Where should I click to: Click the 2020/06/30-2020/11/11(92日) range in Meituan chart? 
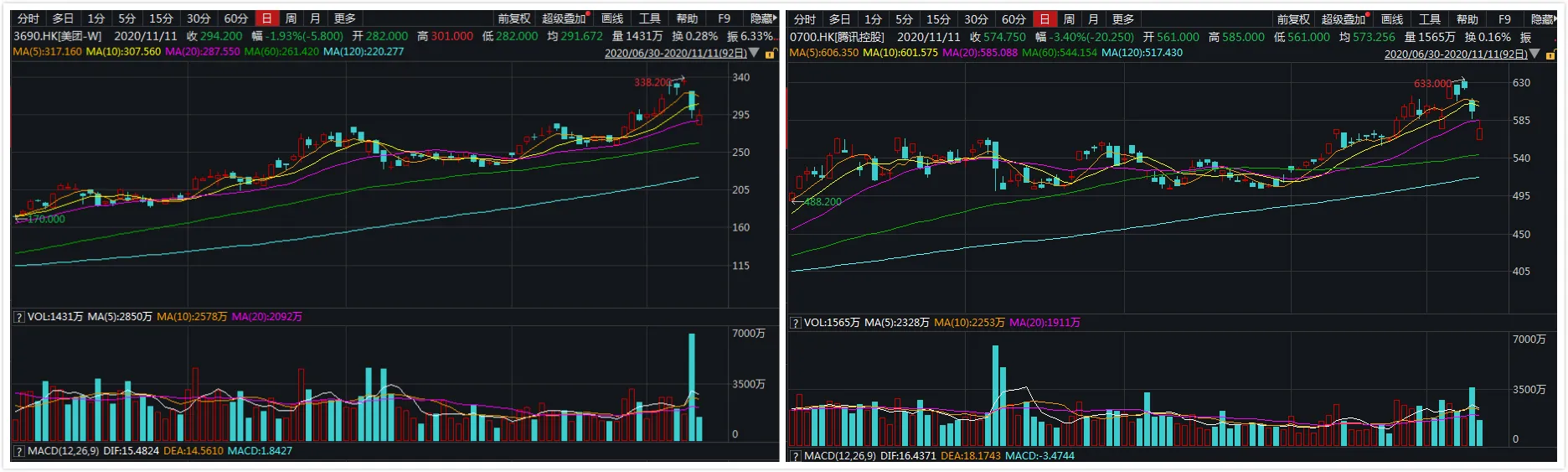point(676,54)
